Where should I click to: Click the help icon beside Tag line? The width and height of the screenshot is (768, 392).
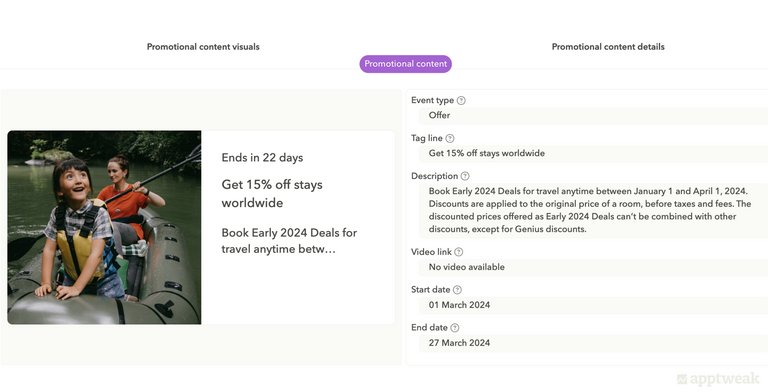coord(450,138)
